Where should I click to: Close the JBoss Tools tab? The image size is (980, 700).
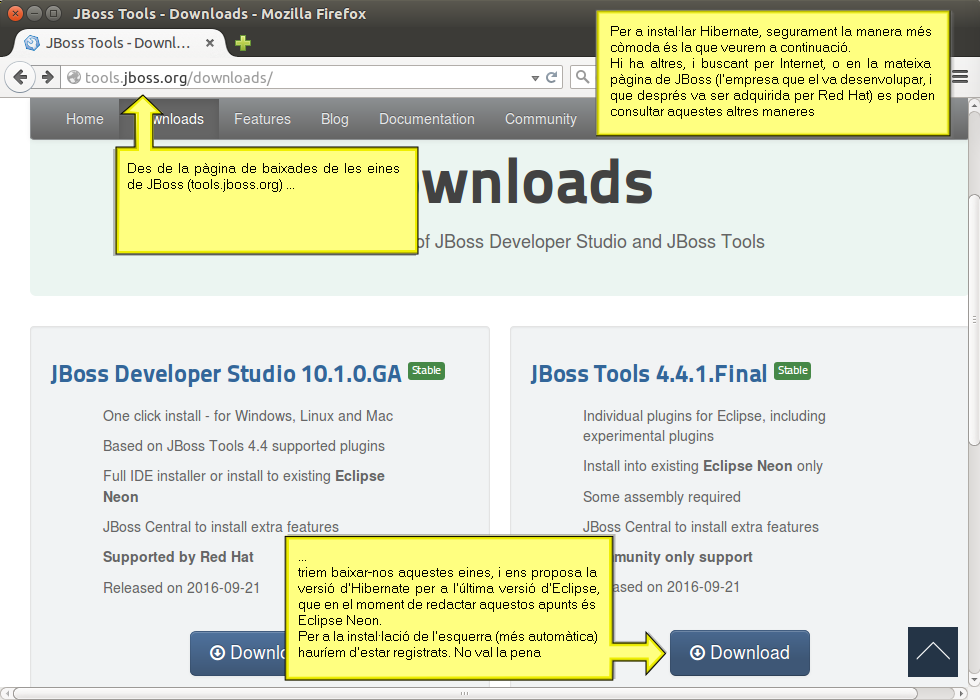pos(210,43)
